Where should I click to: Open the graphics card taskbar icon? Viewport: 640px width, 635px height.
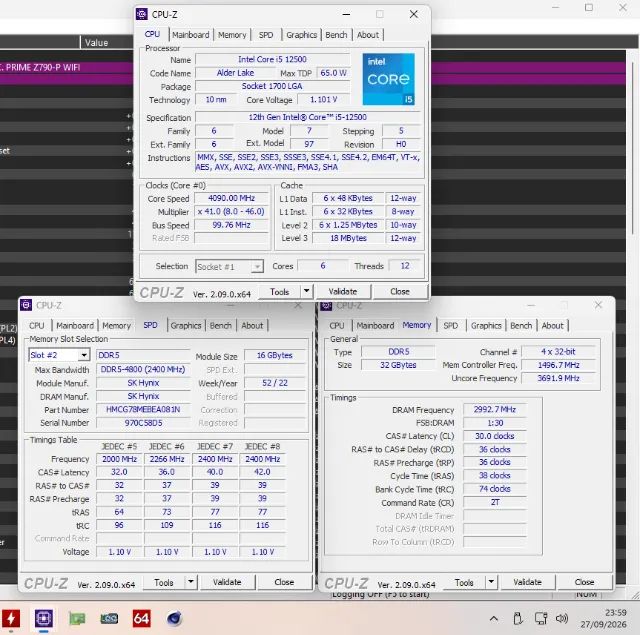click(x=109, y=619)
